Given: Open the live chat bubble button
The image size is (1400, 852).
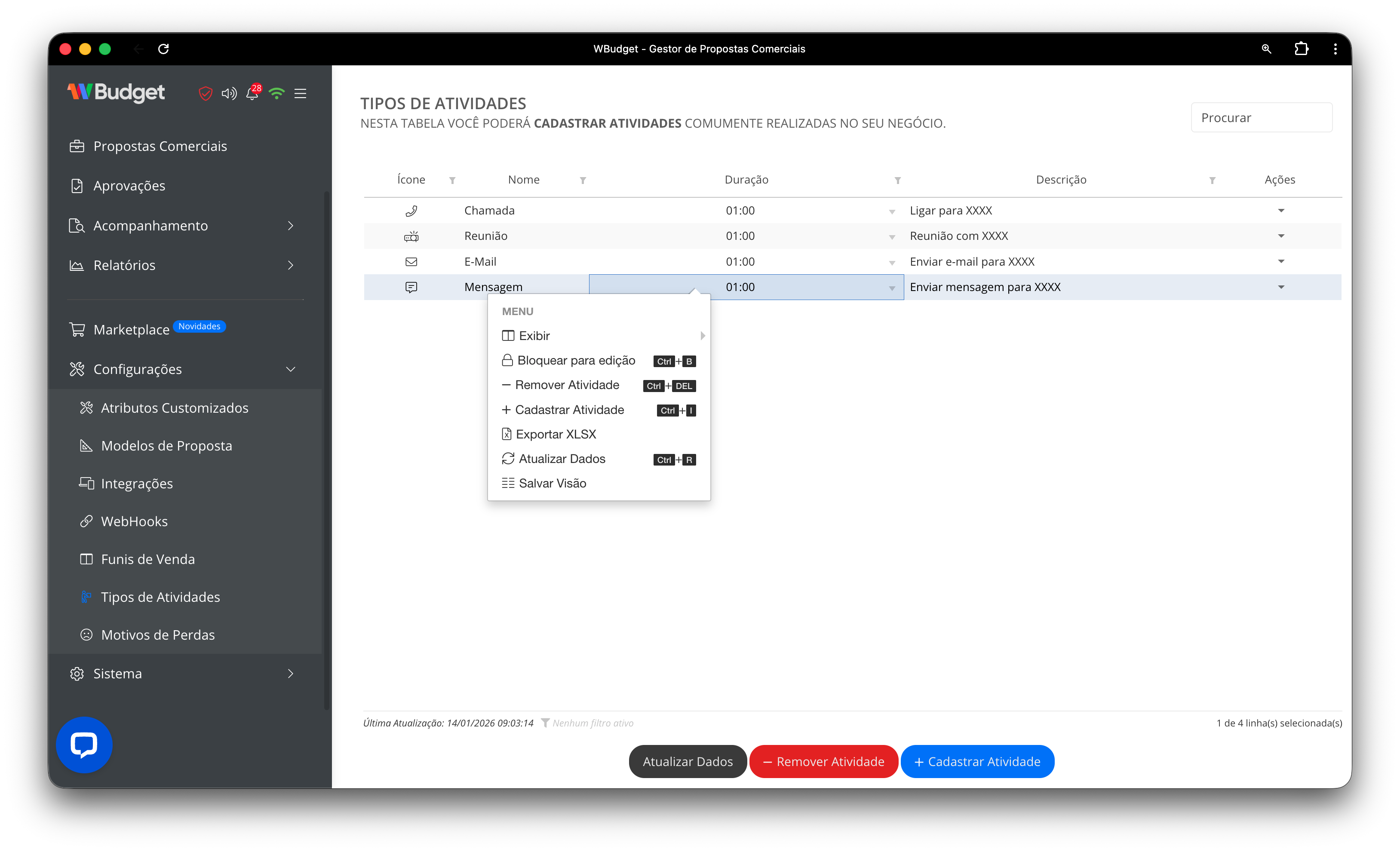Looking at the screenshot, I should pyautogui.click(x=84, y=745).
